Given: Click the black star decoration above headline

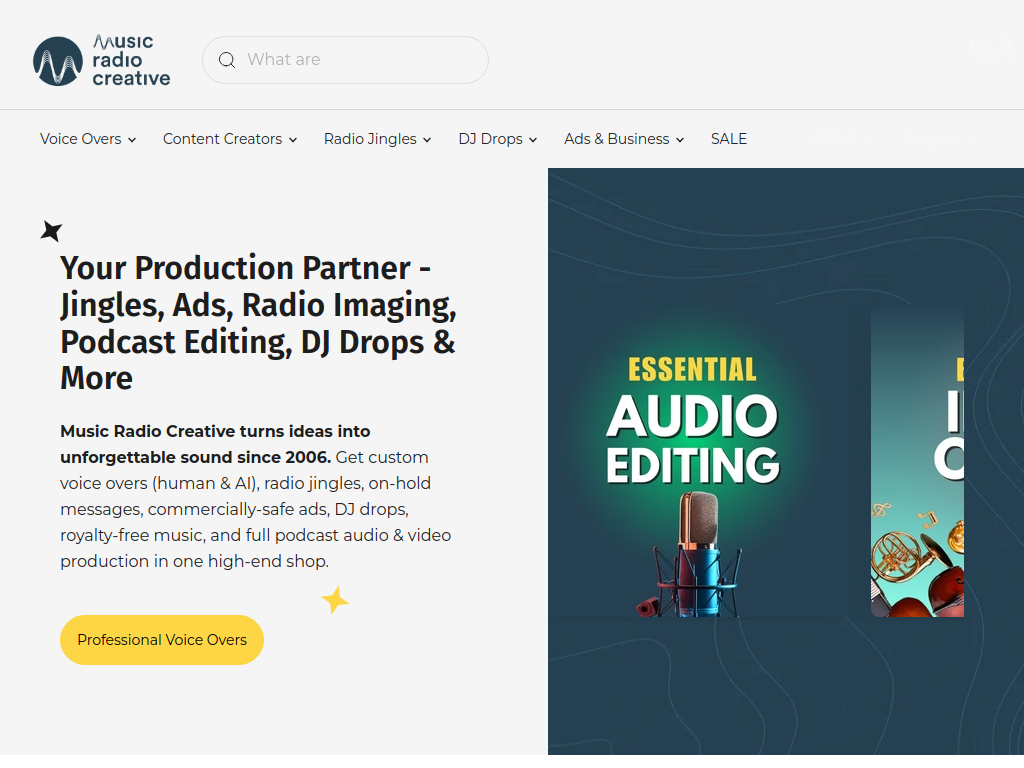Looking at the screenshot, I should pos(51,231).
